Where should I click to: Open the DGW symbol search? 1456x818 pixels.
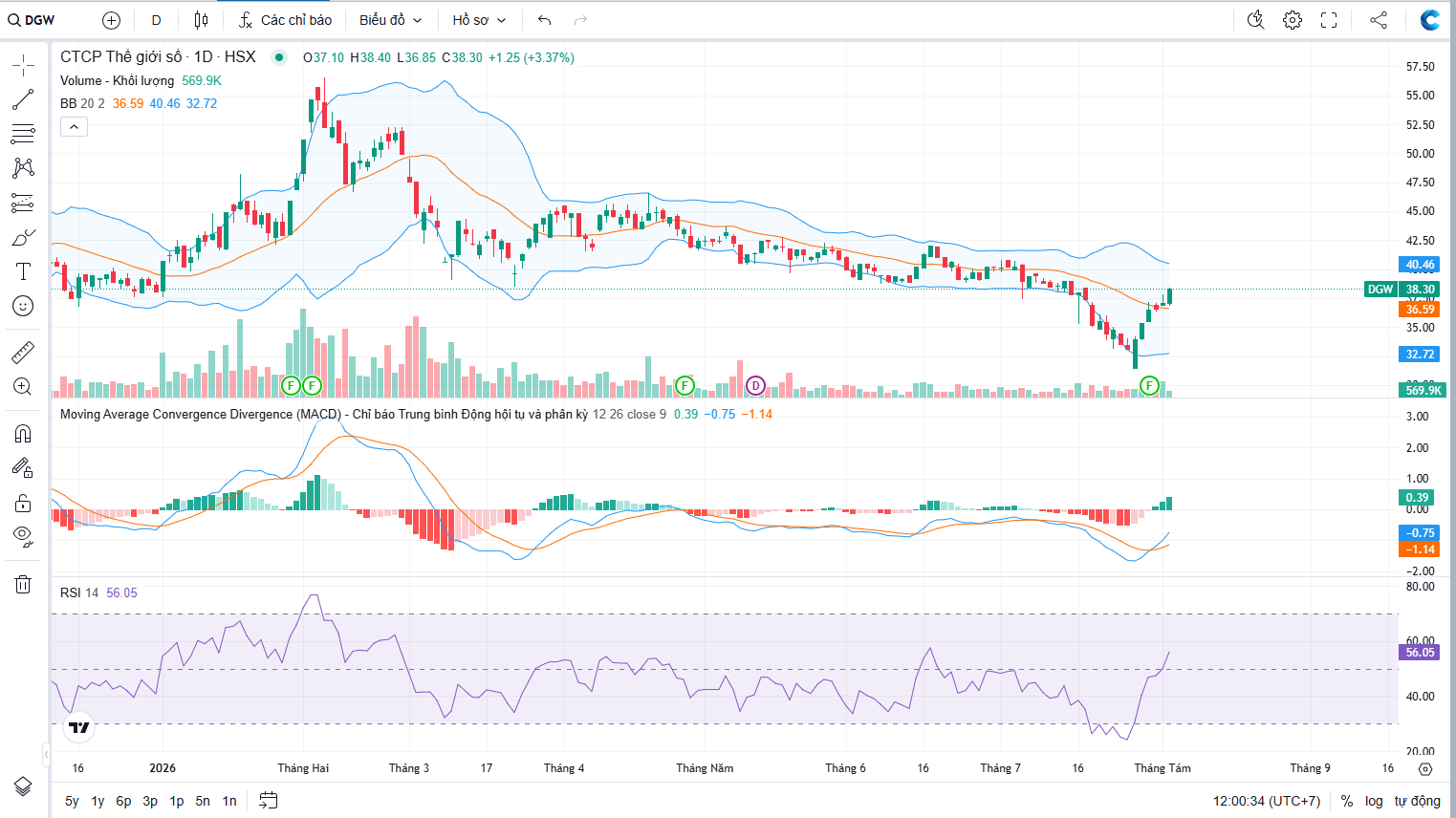pos(32,20)
